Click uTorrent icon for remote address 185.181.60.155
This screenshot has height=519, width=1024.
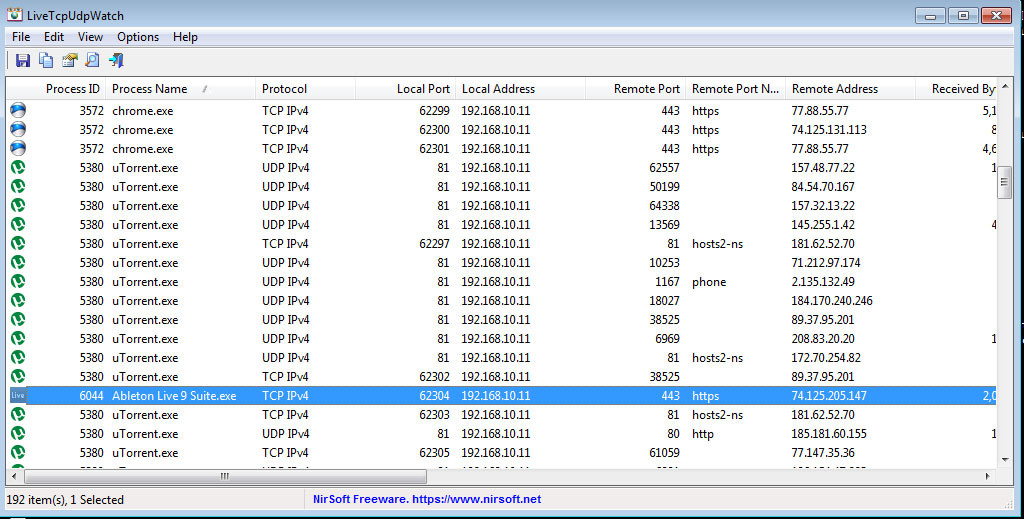click(18, 433)
